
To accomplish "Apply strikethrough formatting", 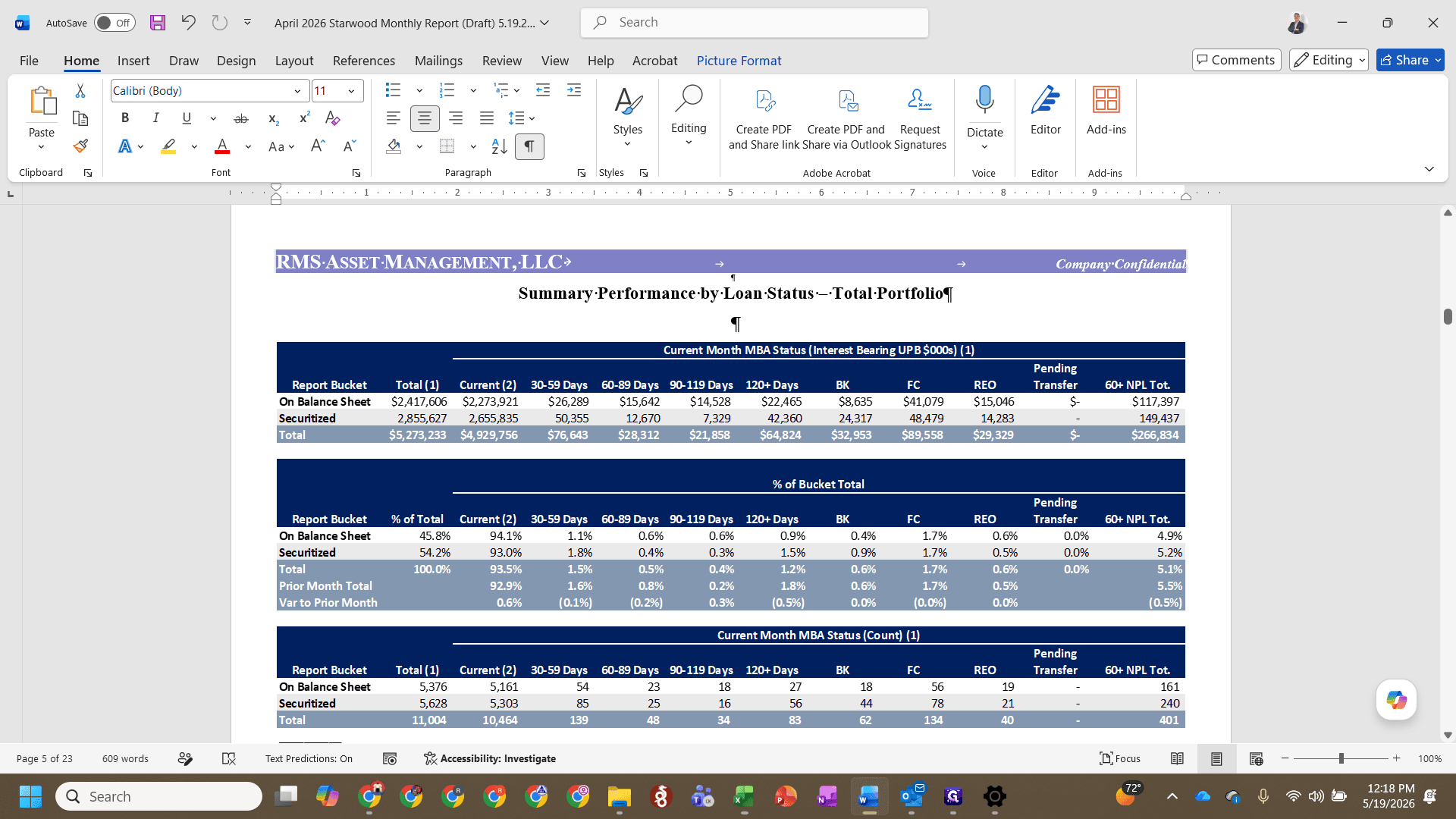I will (x=241, y=118).
